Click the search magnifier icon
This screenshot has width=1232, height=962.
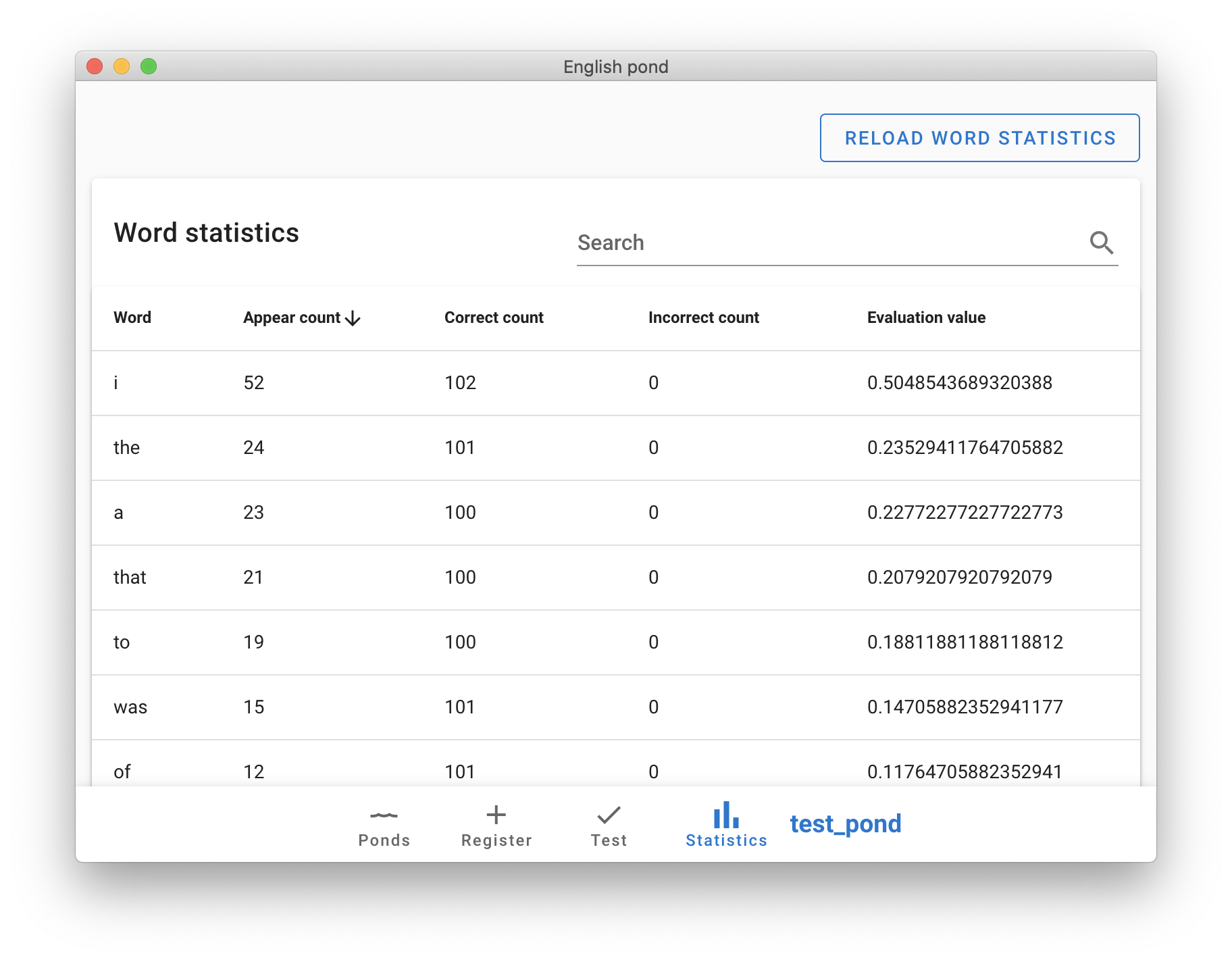click(1102, 243)
